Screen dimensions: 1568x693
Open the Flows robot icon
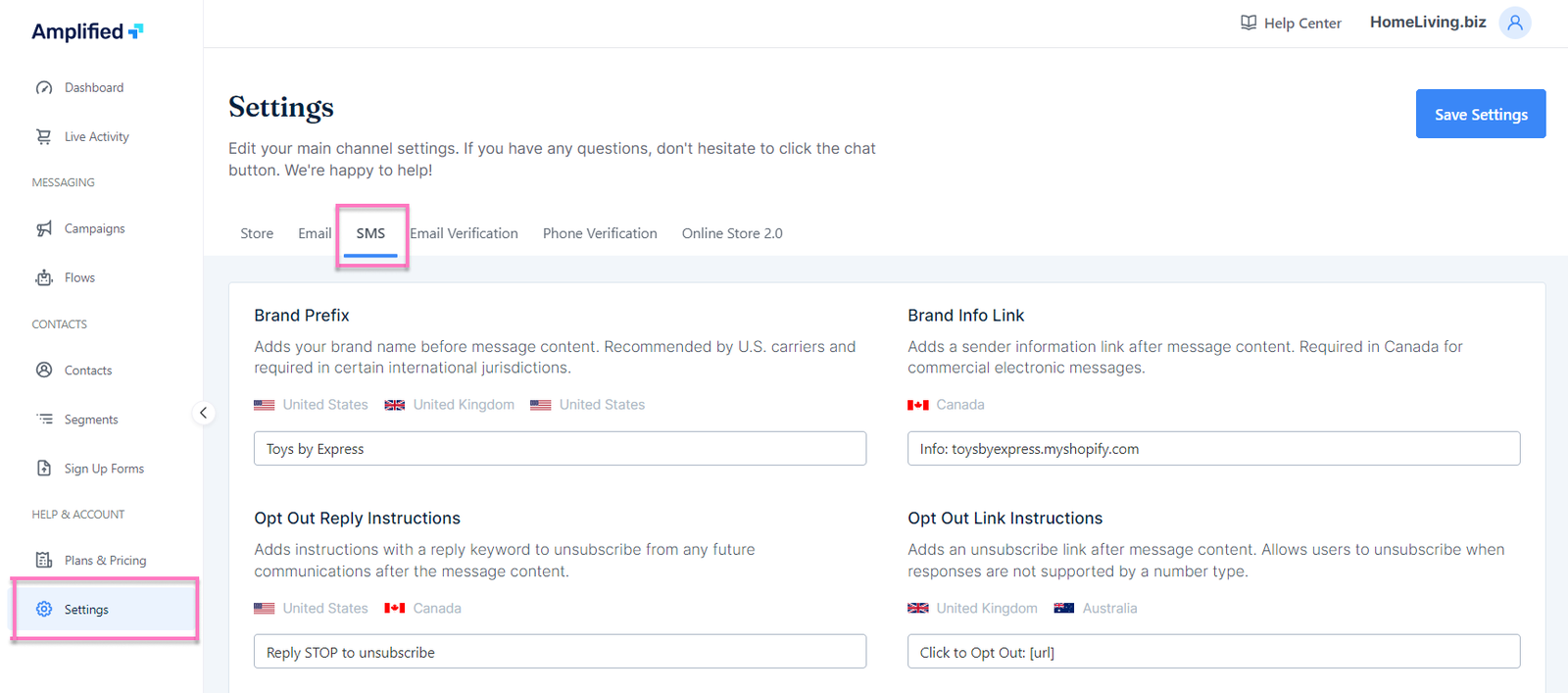point(44,277)
